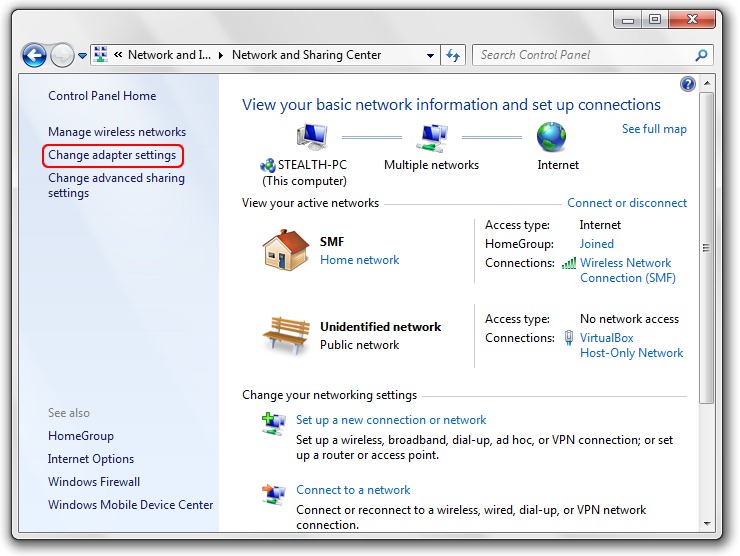
Task: Click the vertical scrollbar thumb
Action: (x=706, y=248)
